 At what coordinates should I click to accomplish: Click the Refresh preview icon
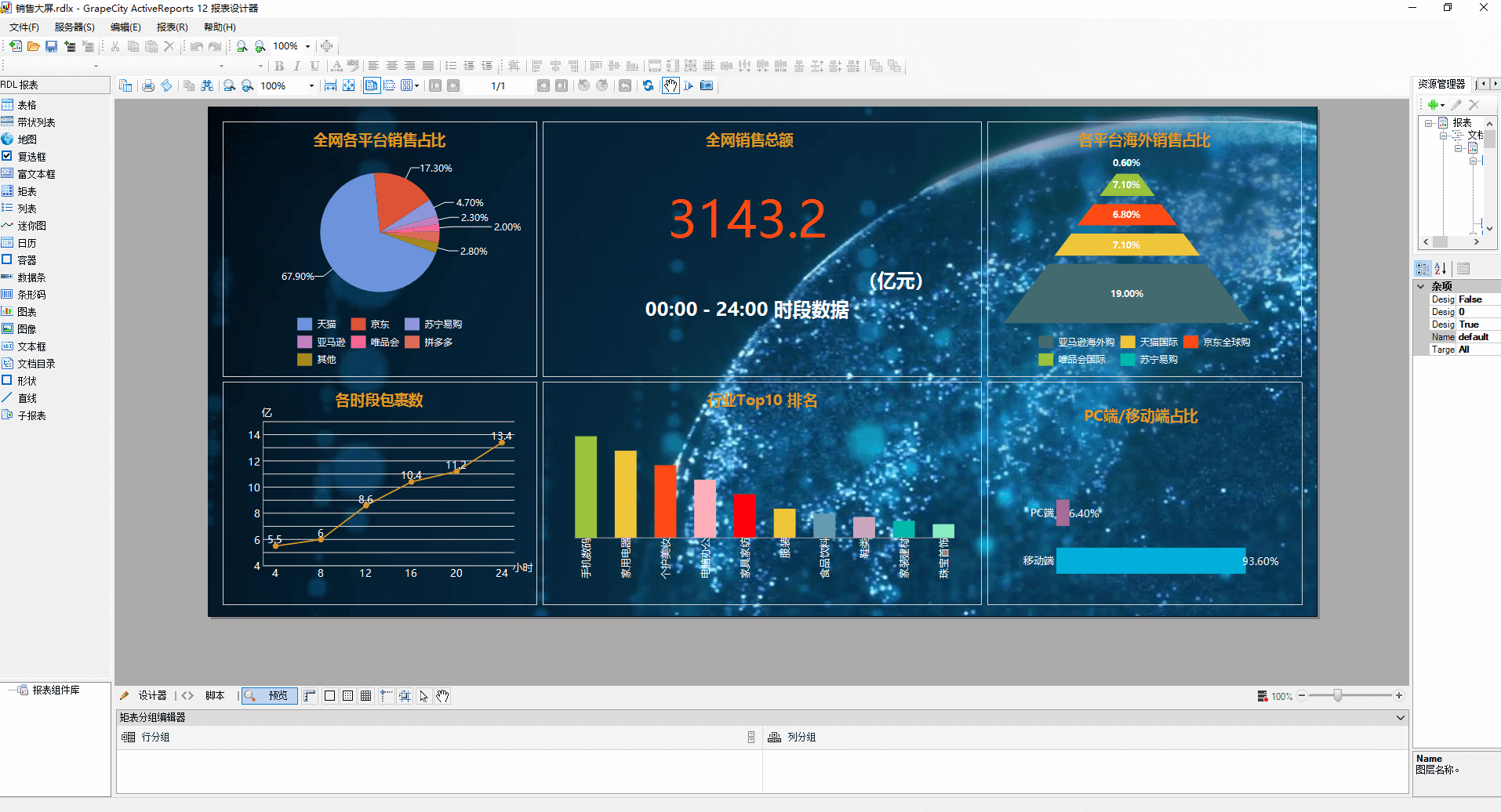(x=648, y=85)
